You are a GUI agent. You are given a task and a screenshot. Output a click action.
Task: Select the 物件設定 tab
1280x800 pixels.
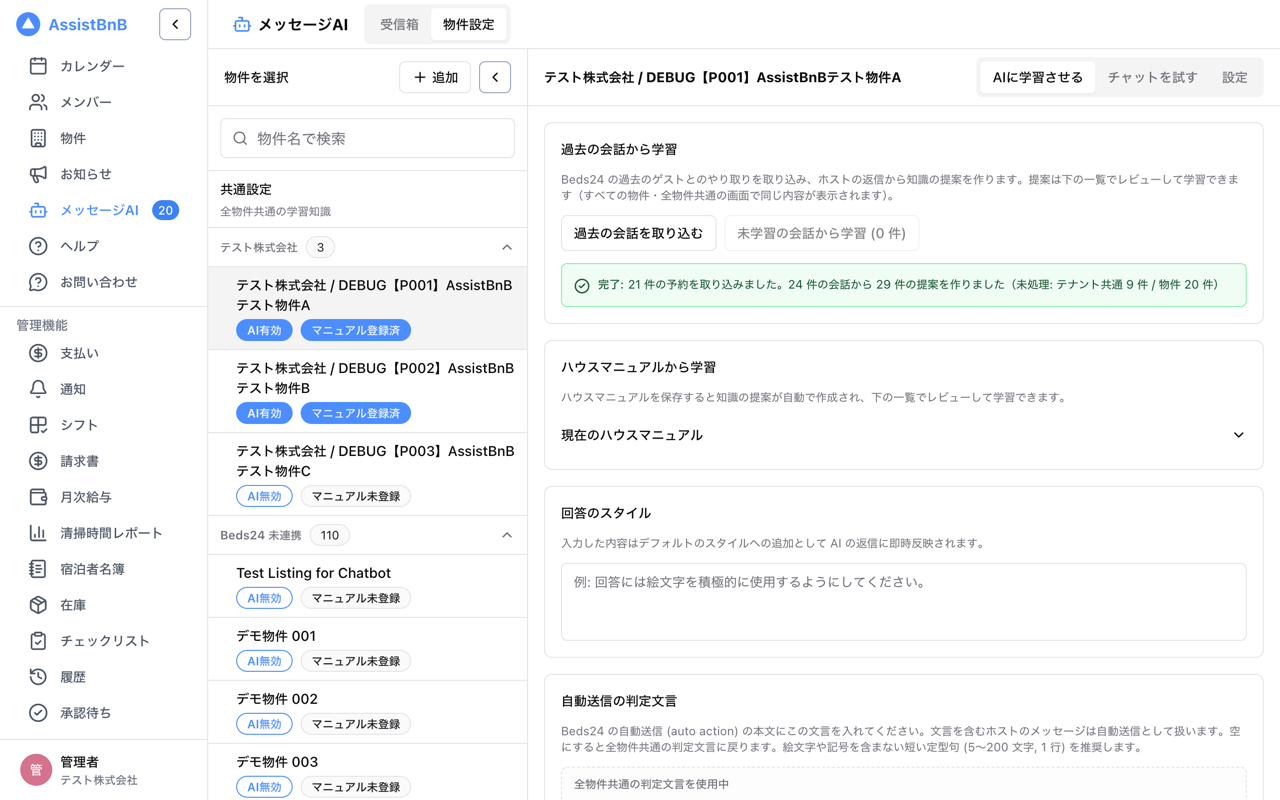click(468, 24)
